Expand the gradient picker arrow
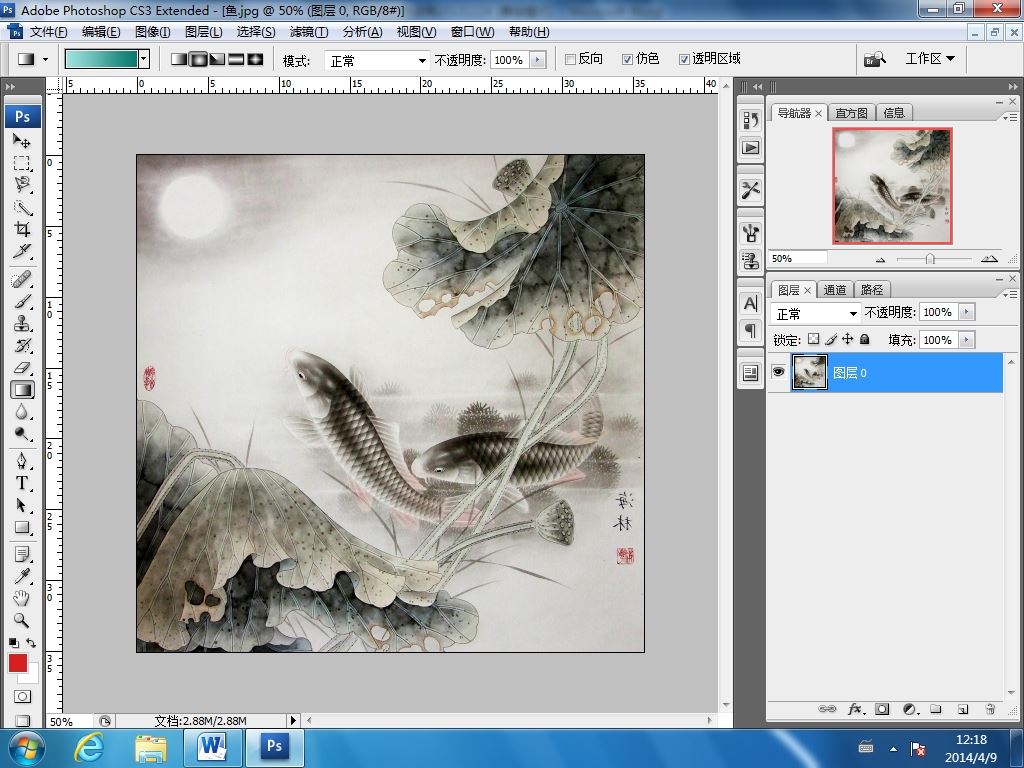Image resolution: width=1024 pixels, height=768 pixels. pos(144,59)
